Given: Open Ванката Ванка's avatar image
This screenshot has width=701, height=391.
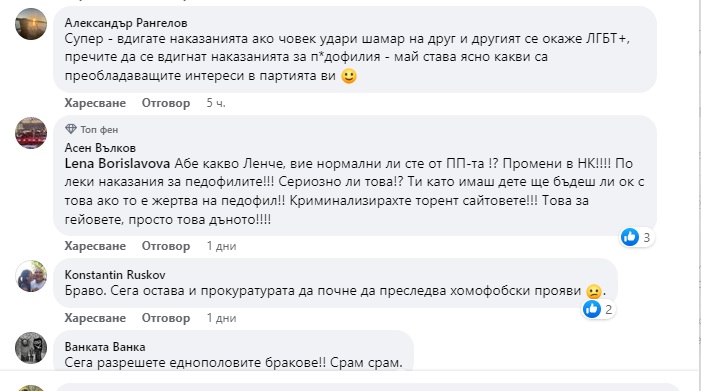Looking at the screenshot, I should click(31, 348).
